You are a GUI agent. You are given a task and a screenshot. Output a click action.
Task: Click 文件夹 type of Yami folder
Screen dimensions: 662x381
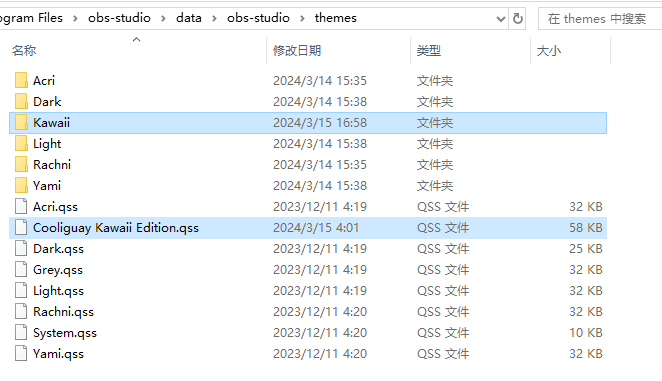(435, 185)
